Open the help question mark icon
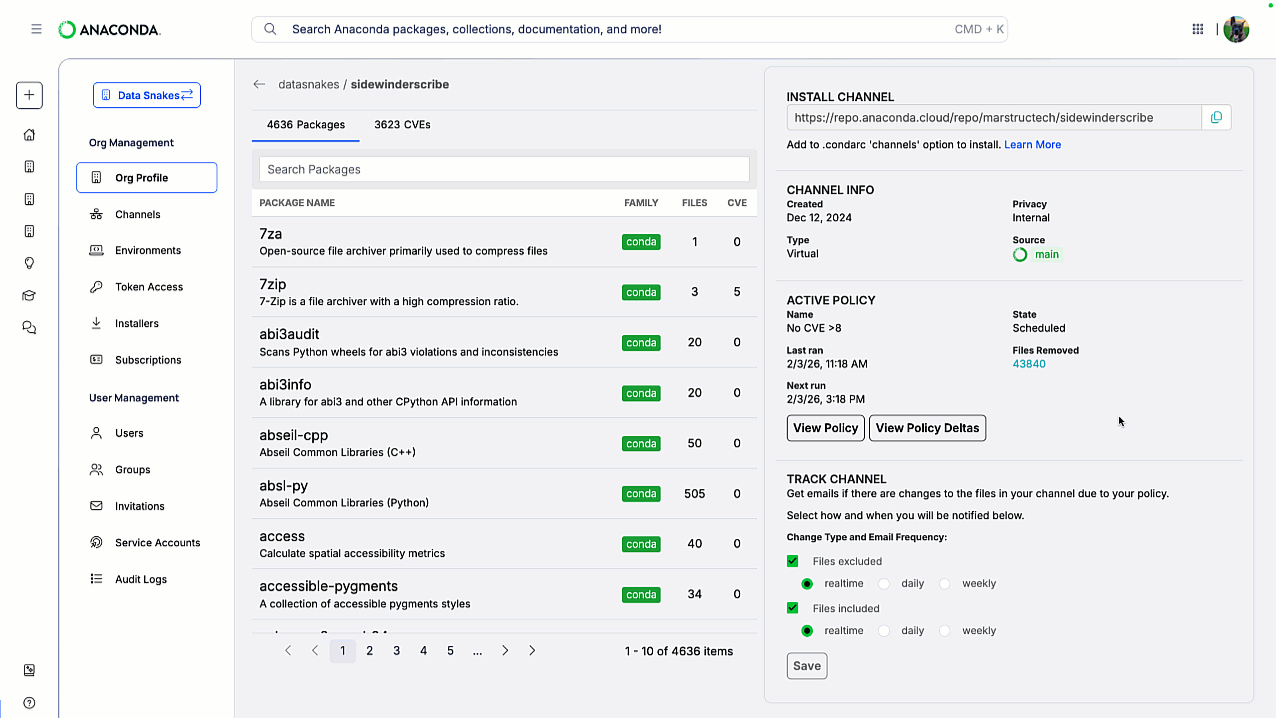Screen dimensions: 1276x718 (x=29, y=703)
